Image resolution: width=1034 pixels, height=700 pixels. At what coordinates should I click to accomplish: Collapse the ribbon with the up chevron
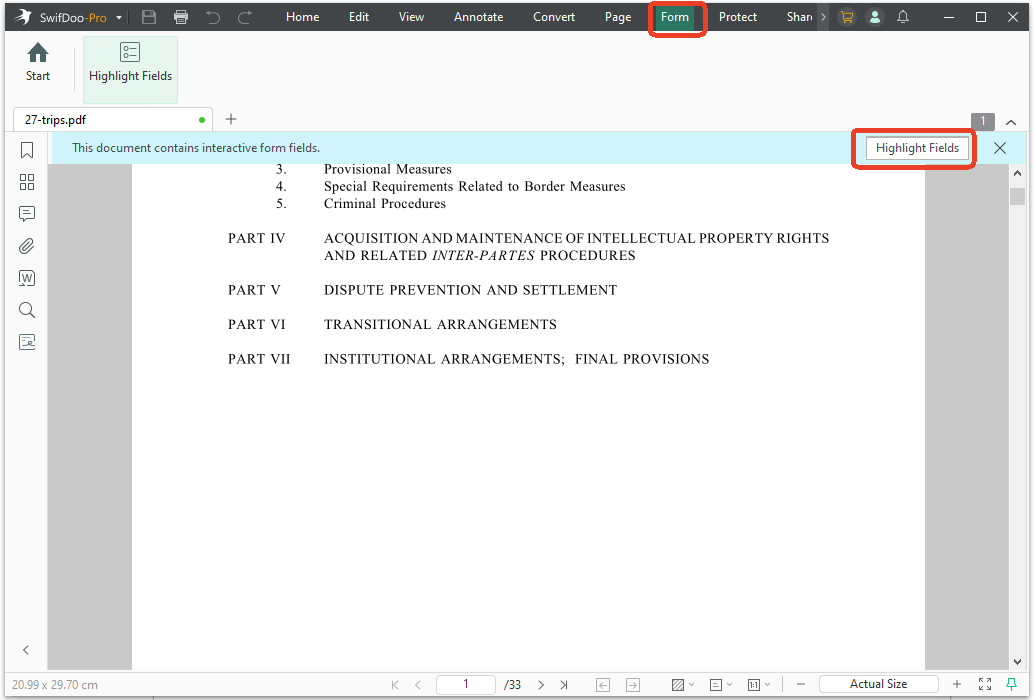[1011, 122]
